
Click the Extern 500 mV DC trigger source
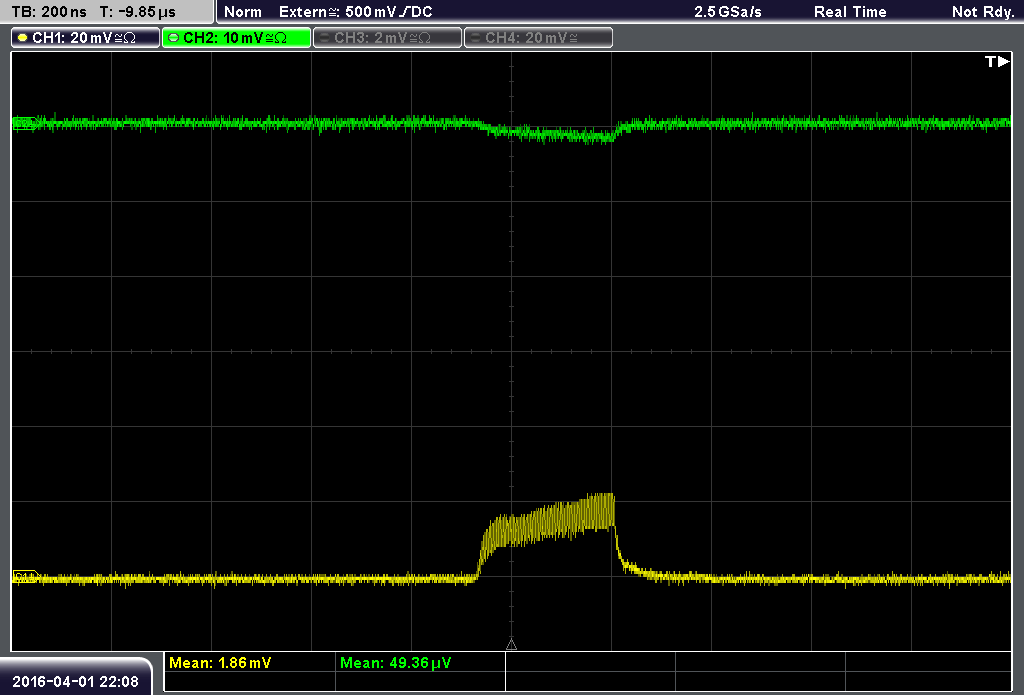355,12
